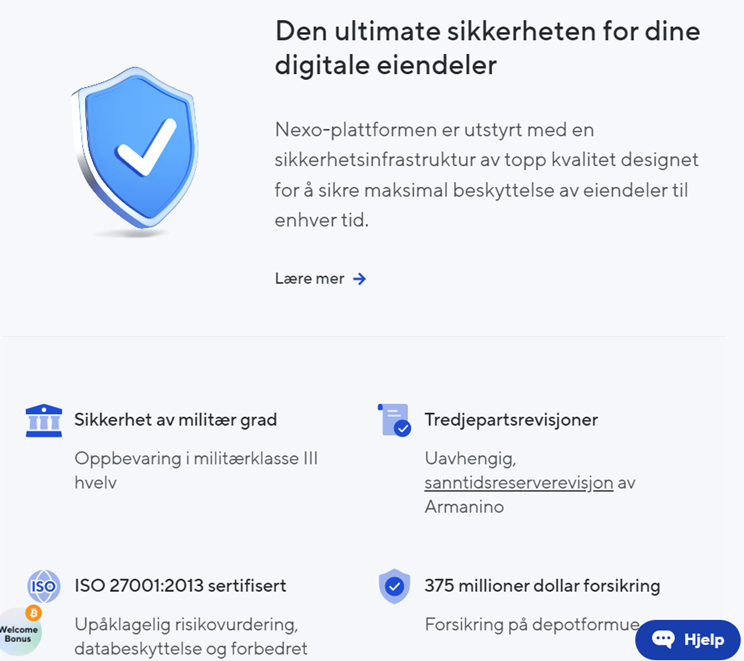Click the Forsikring på depotformue text
Screen dimensions: 744x661
pos(532,624)
